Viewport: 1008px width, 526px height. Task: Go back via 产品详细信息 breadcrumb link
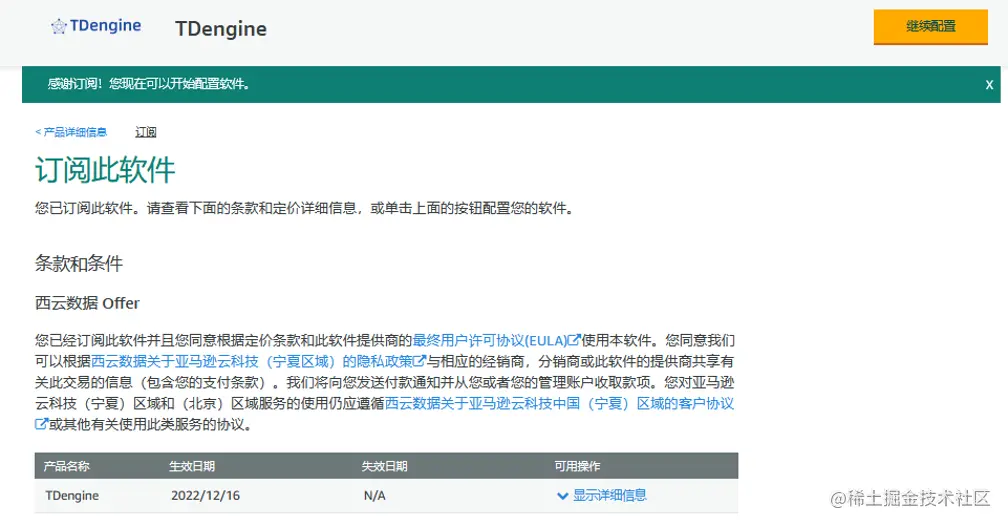tap(71, 132)
